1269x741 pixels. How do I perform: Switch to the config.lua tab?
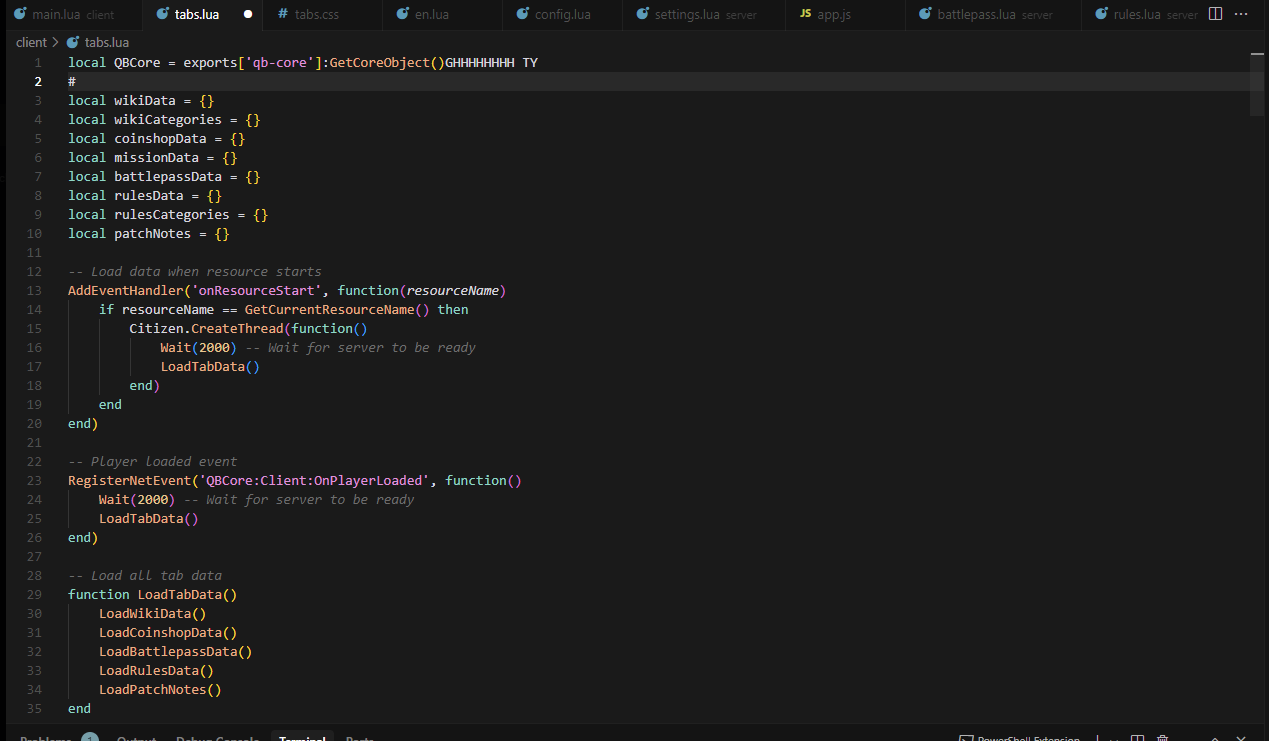tap(561, 14)
